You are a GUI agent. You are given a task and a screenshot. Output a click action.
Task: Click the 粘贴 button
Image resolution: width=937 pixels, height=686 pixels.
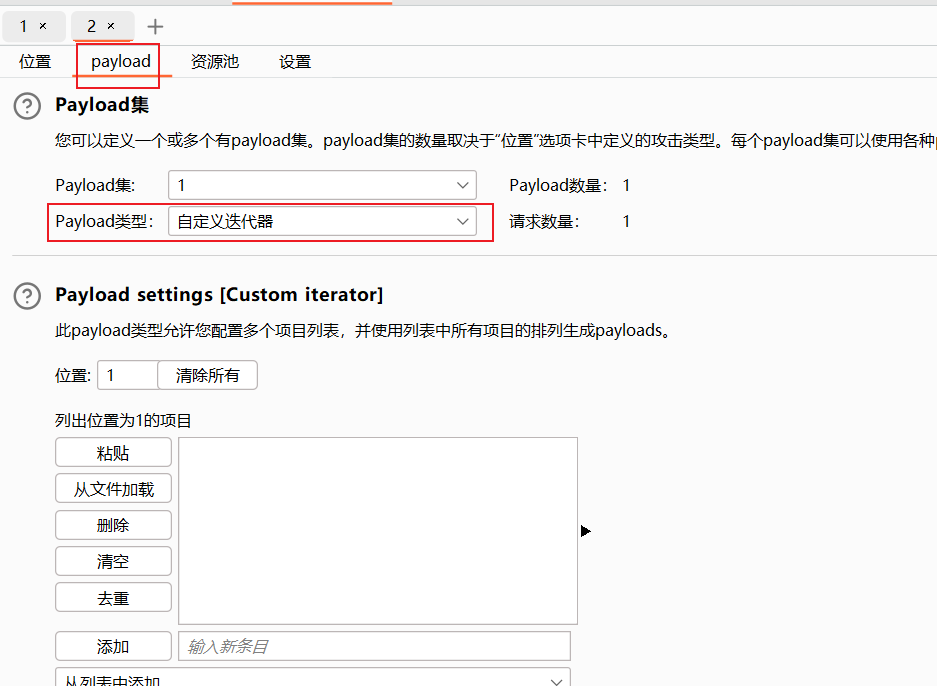tap(113, 453)
